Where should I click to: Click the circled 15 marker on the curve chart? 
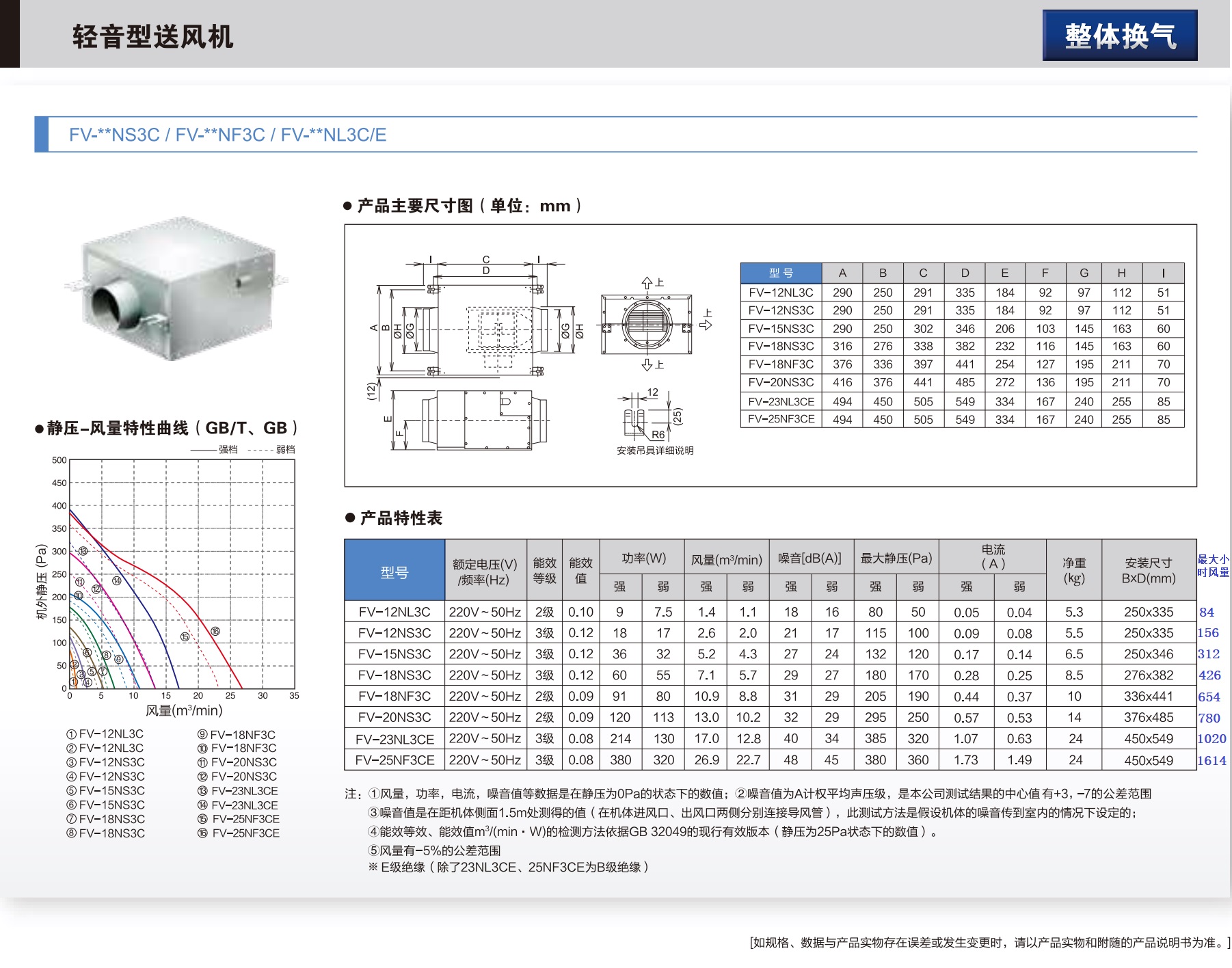click(185, 636)
